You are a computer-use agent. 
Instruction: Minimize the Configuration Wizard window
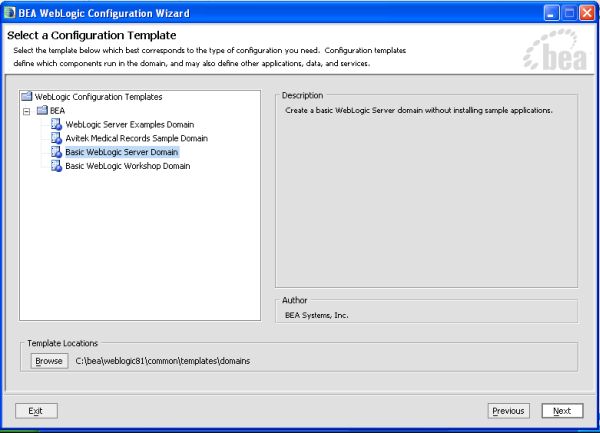click(x=551, y=13)
